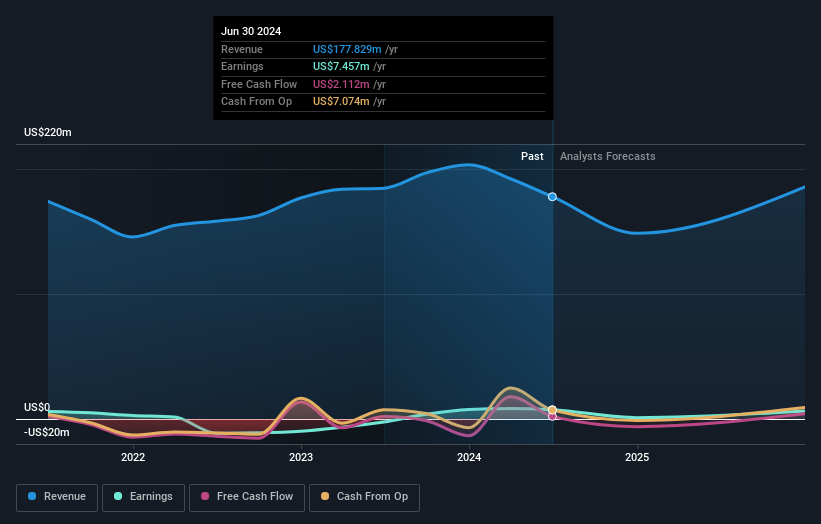Click the Earnings label in the tooltip
Image resolution: width=821 pixels, height=524 pixels.
[242, 66]
